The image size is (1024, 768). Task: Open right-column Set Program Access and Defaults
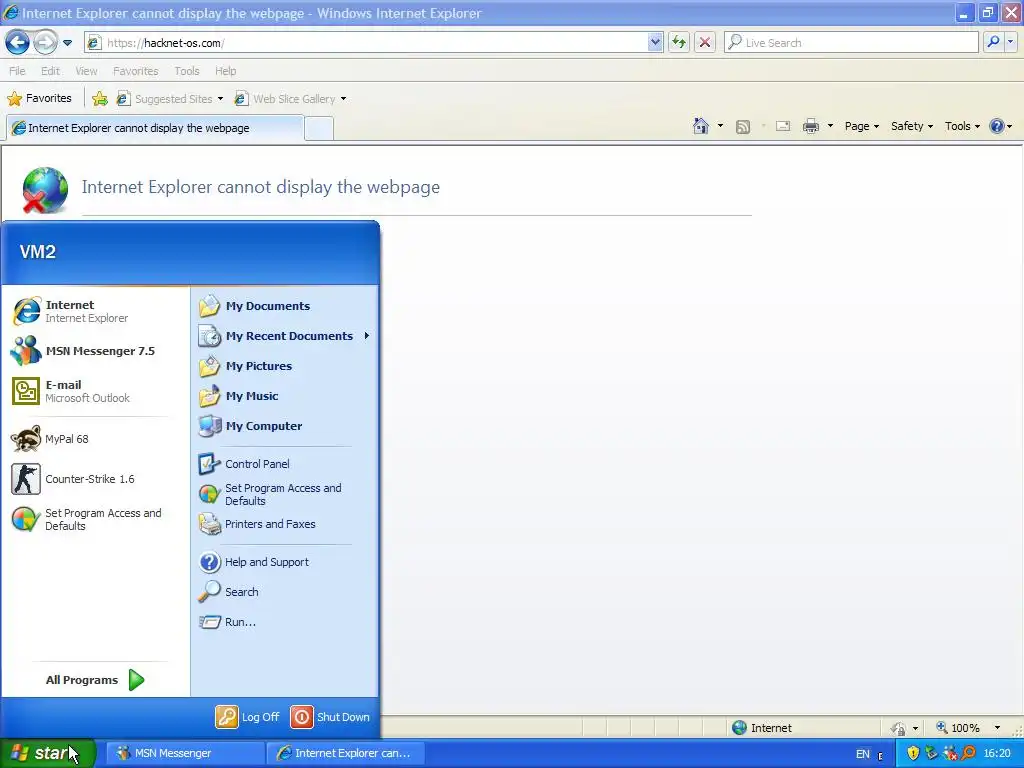(285, 494)
